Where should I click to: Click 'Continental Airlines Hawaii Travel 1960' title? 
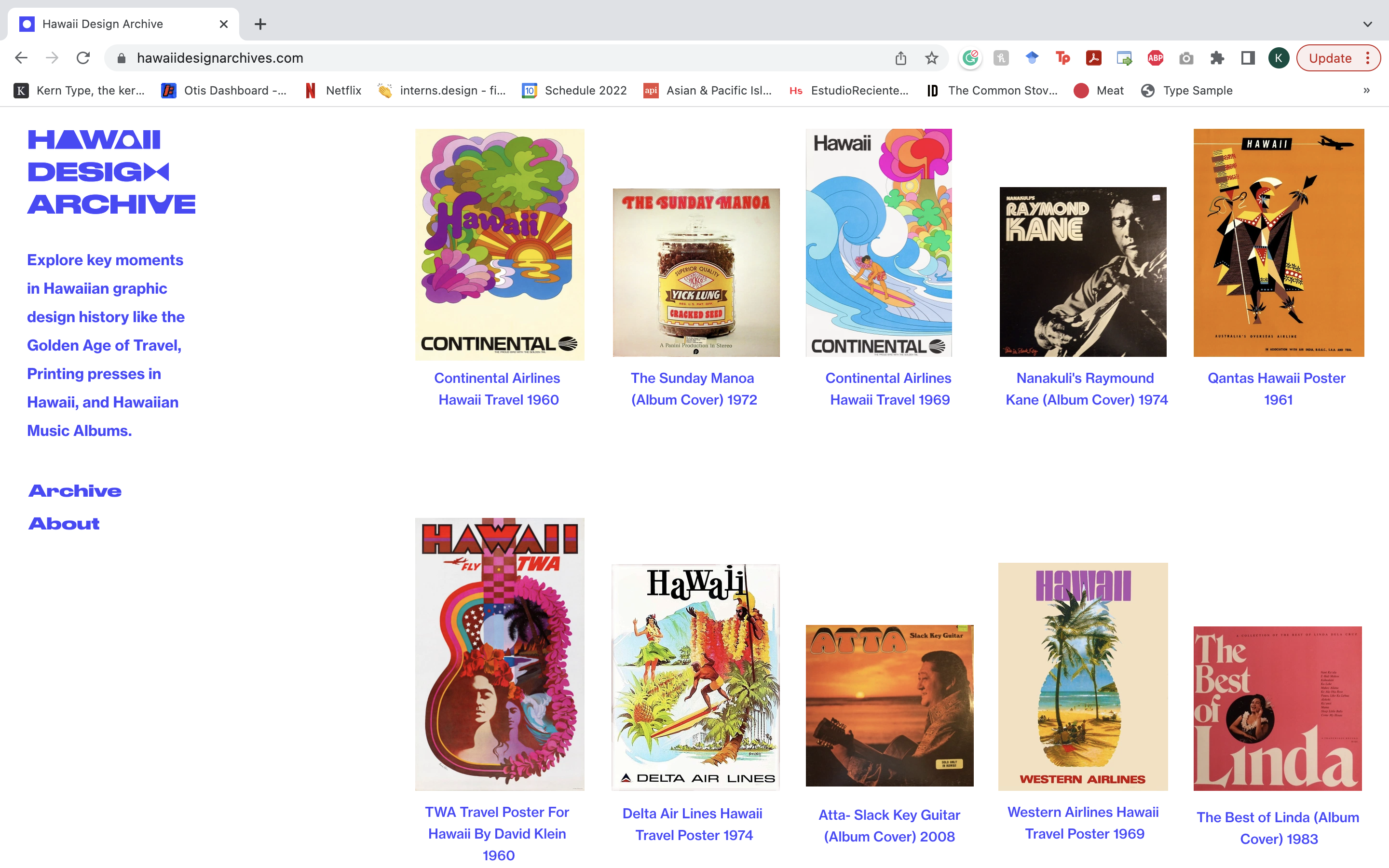[x=498, y=389]
